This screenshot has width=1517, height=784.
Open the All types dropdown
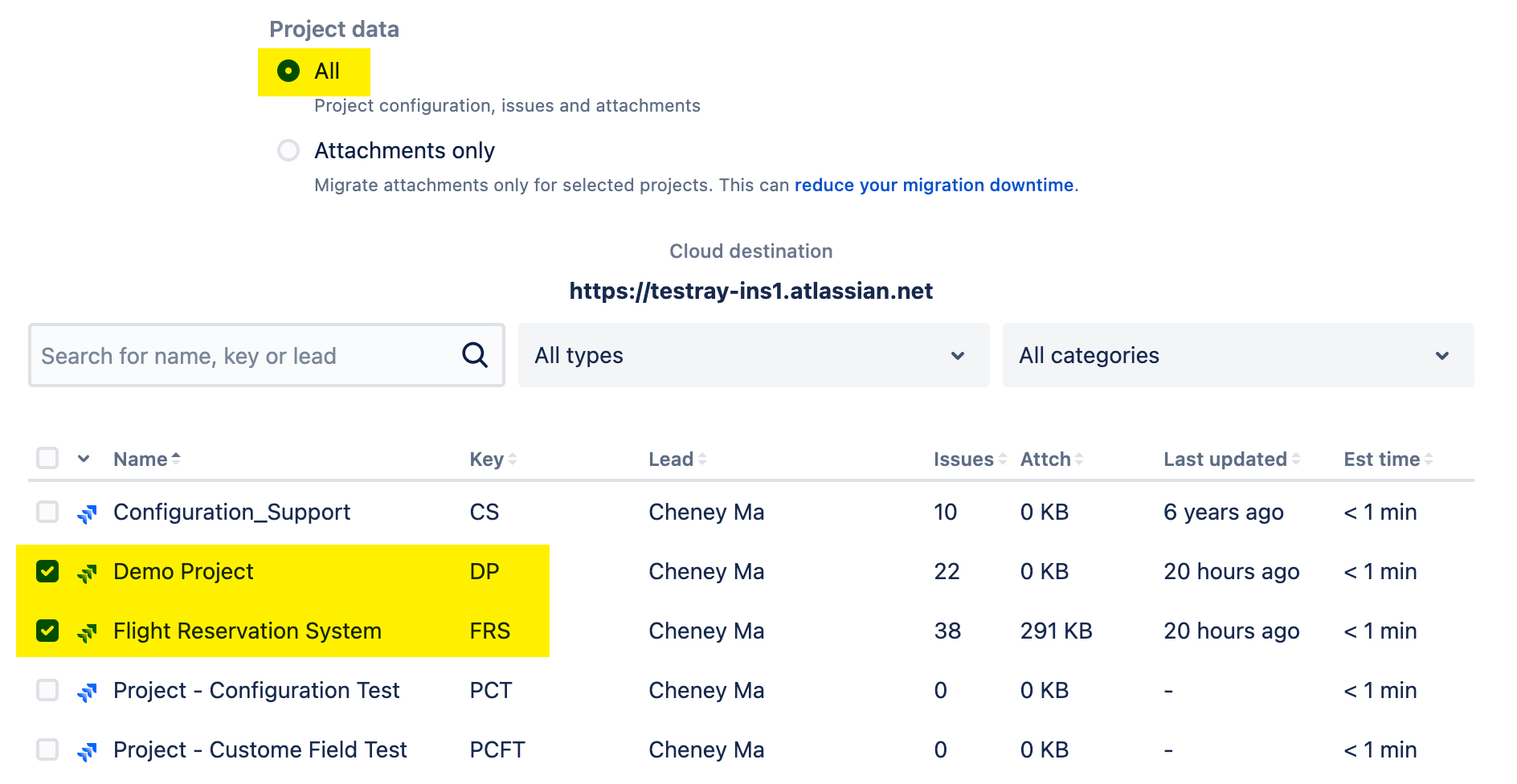(x=753, y=355)
